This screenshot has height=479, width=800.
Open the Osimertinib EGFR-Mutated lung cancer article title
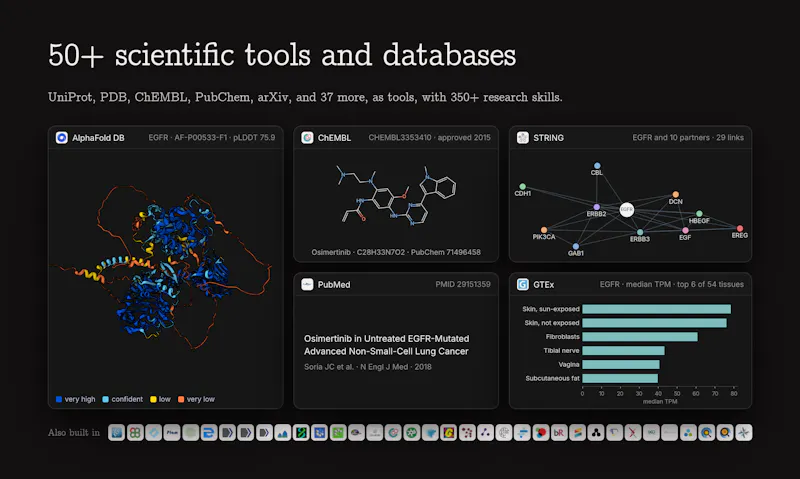386,345
